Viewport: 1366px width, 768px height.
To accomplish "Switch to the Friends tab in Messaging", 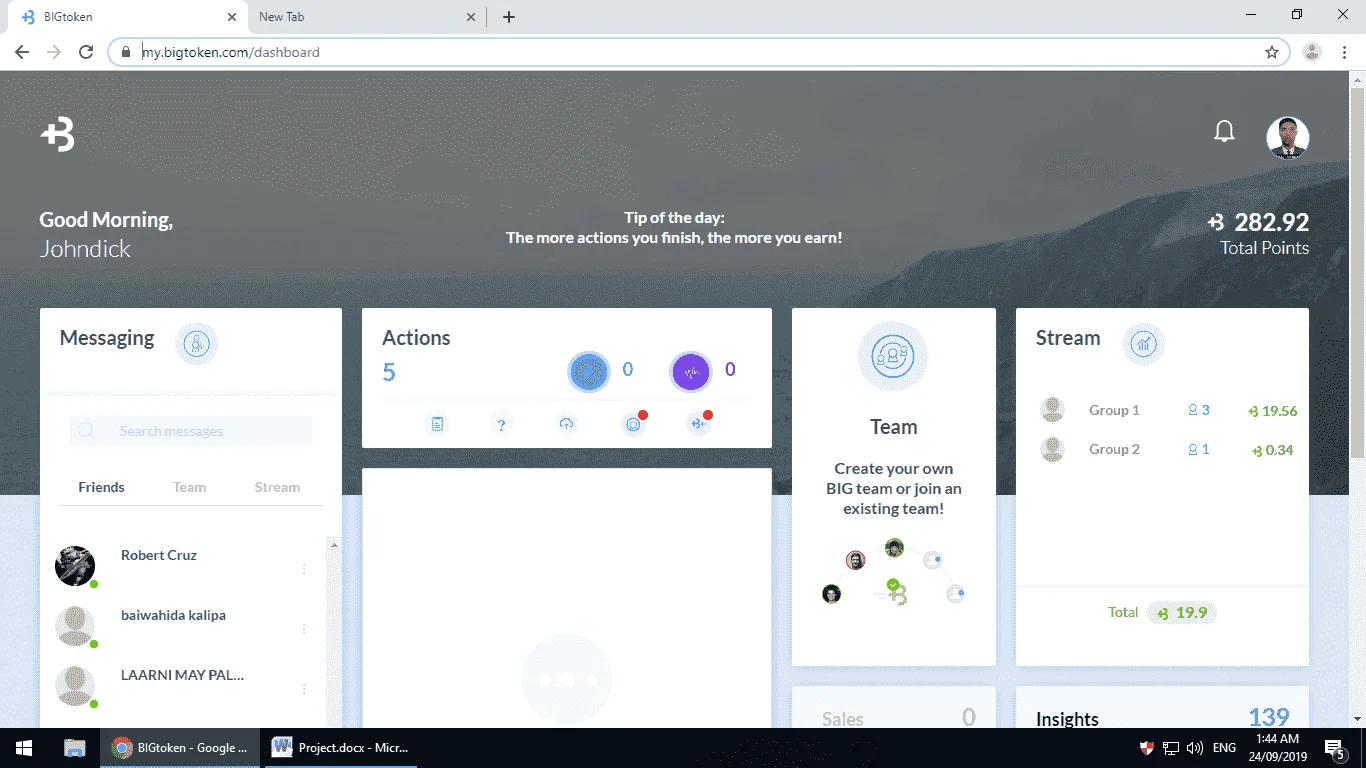I will (x=101, y=487).
